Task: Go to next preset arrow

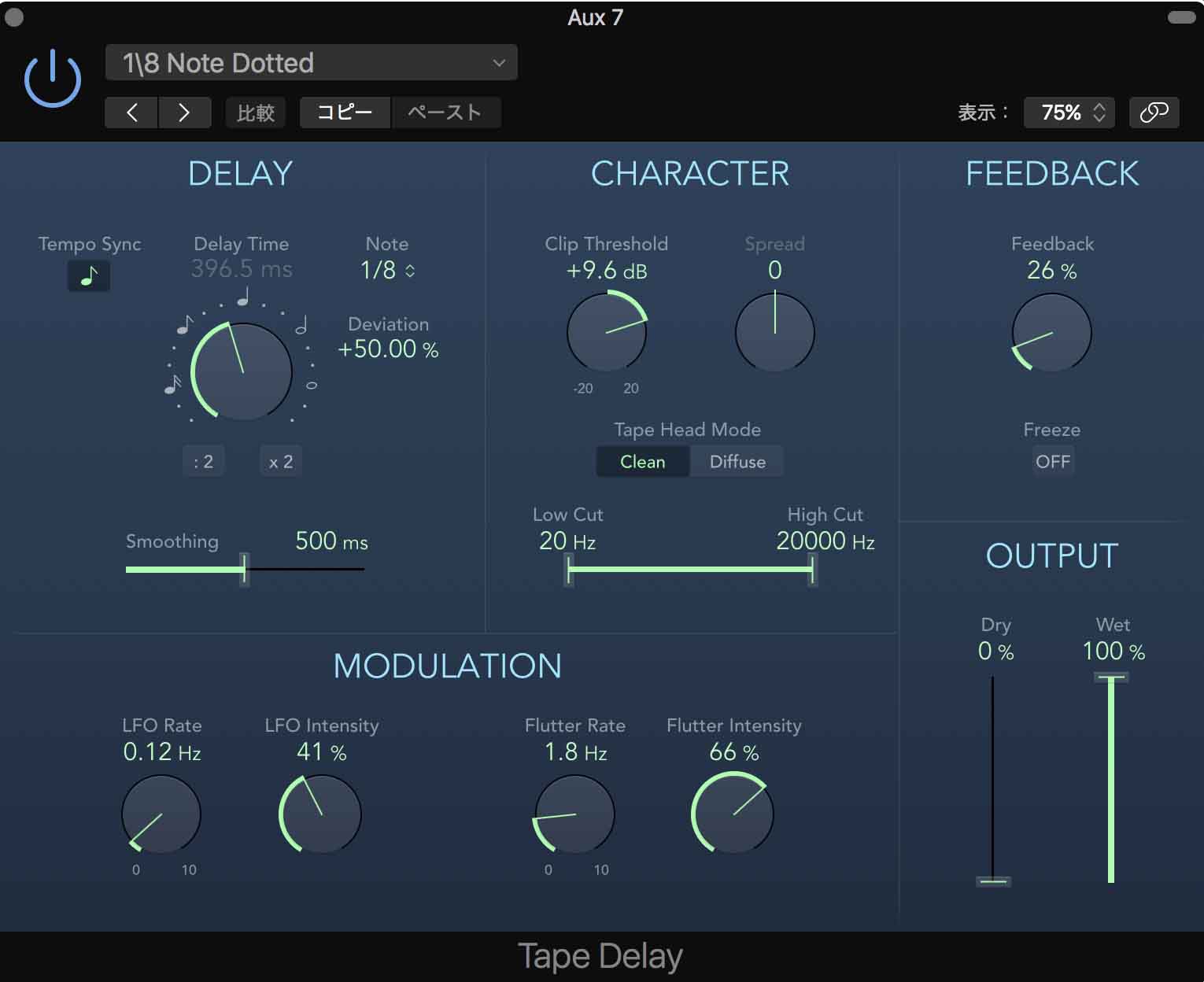Action: 185,113
